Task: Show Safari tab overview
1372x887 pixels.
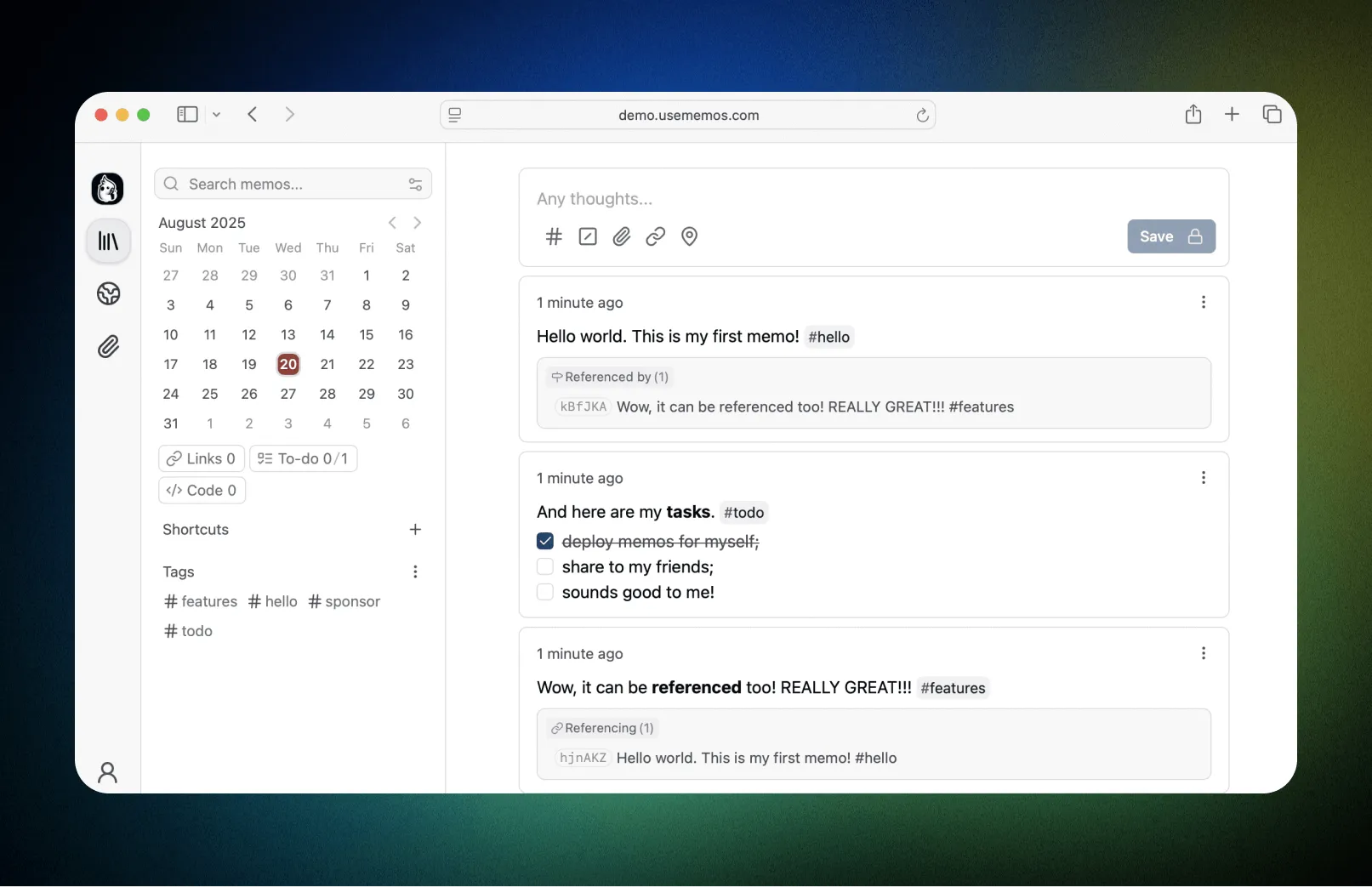Action: 1272,114
